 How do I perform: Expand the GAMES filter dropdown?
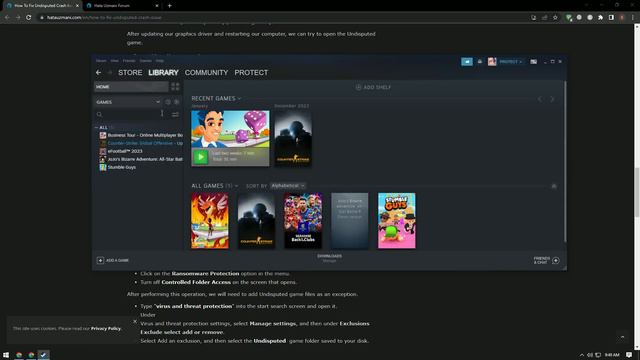(128, 102)
